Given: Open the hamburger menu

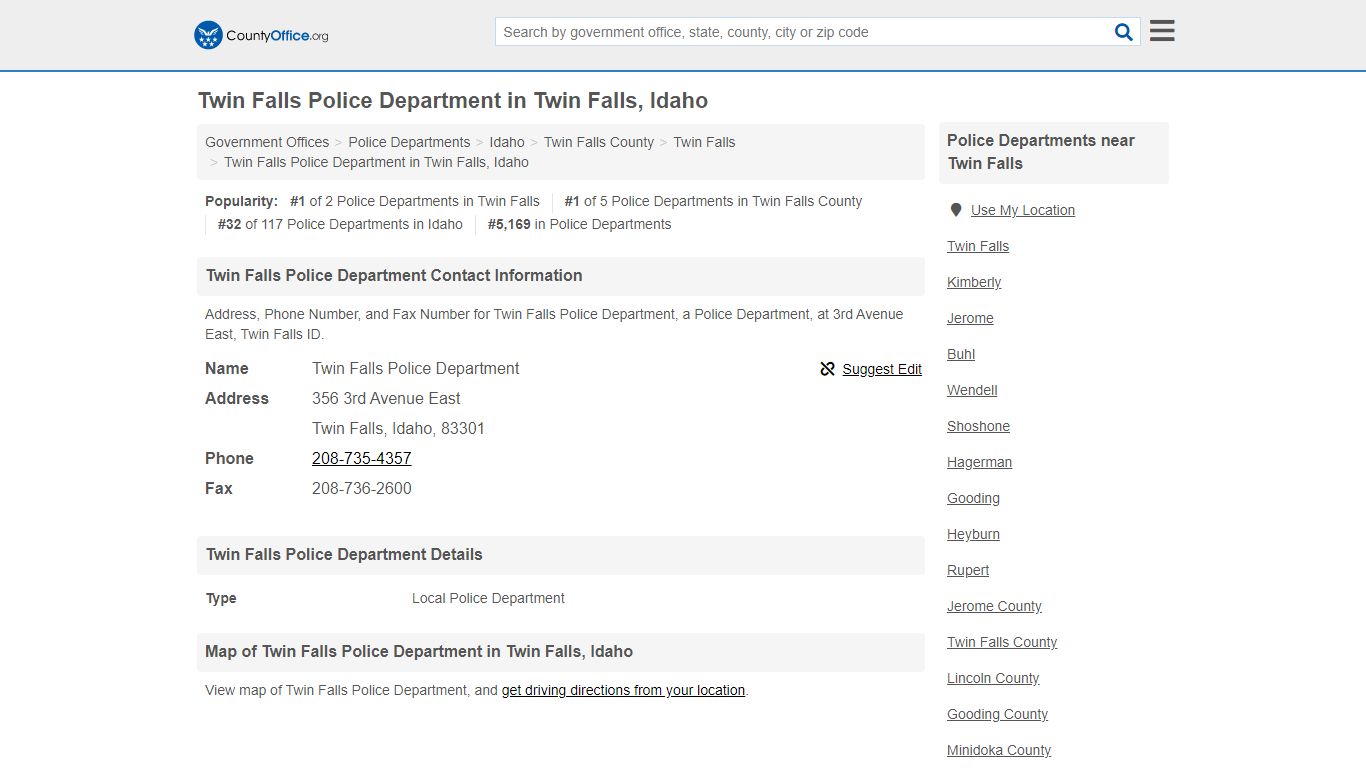Looking at the screenshot, I should pos(1162,31).
